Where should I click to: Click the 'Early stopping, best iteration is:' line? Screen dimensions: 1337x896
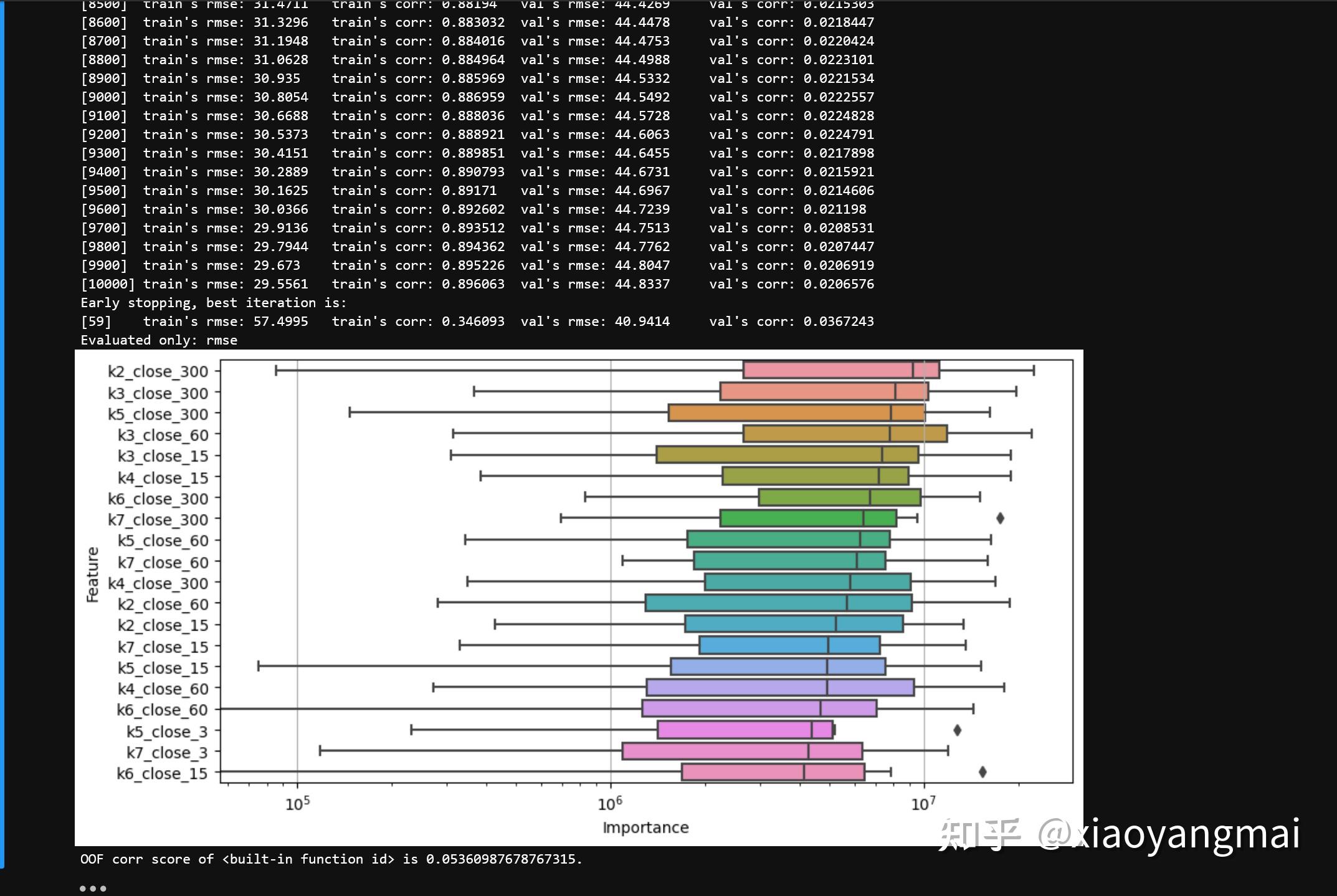tap(213, 303)
